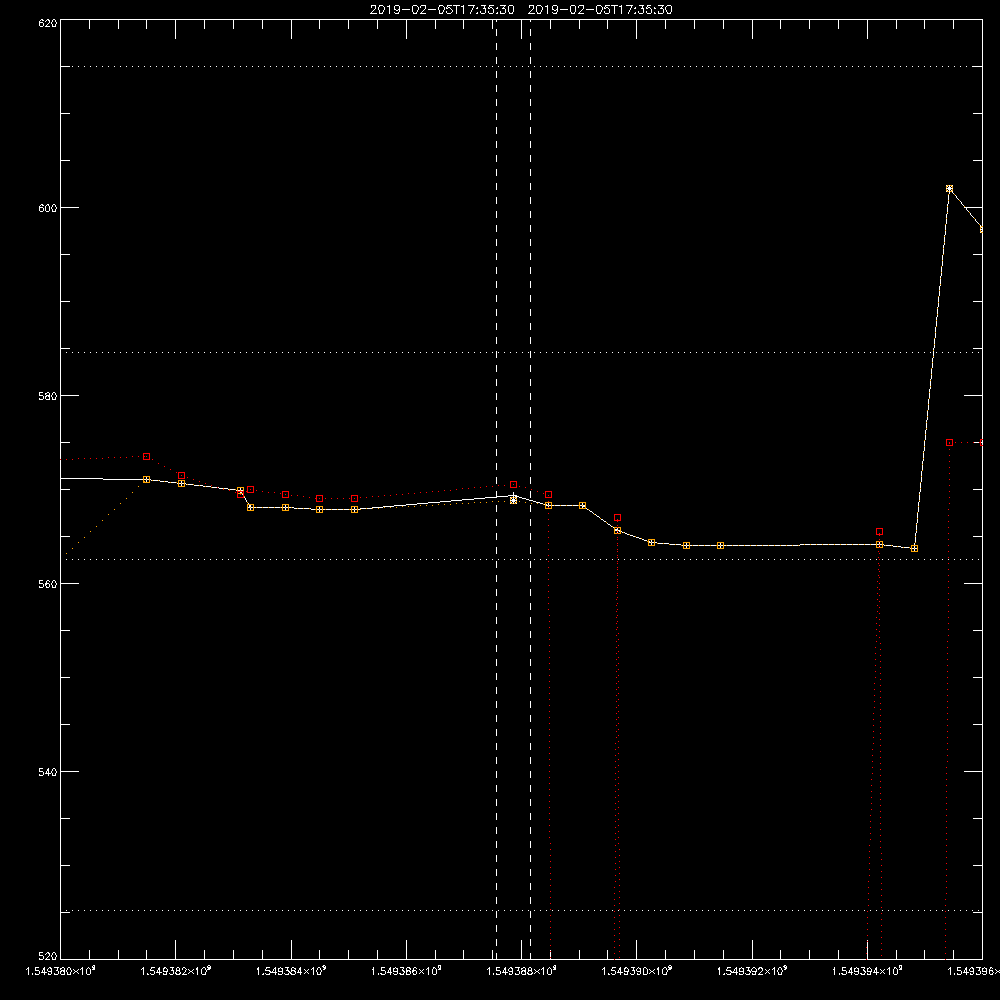The image size is (1000, 1000).
Task: Click the 1.549392×10⁹ x-axis label
Action: (x=753, y=971)
